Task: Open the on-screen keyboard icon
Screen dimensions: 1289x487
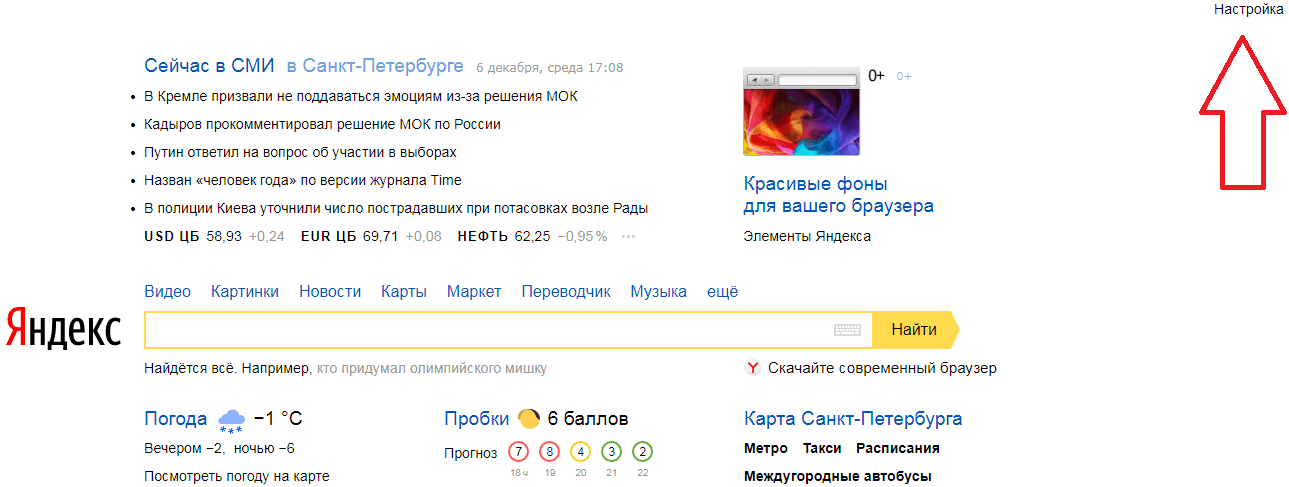Action: (x=847, y=330)
